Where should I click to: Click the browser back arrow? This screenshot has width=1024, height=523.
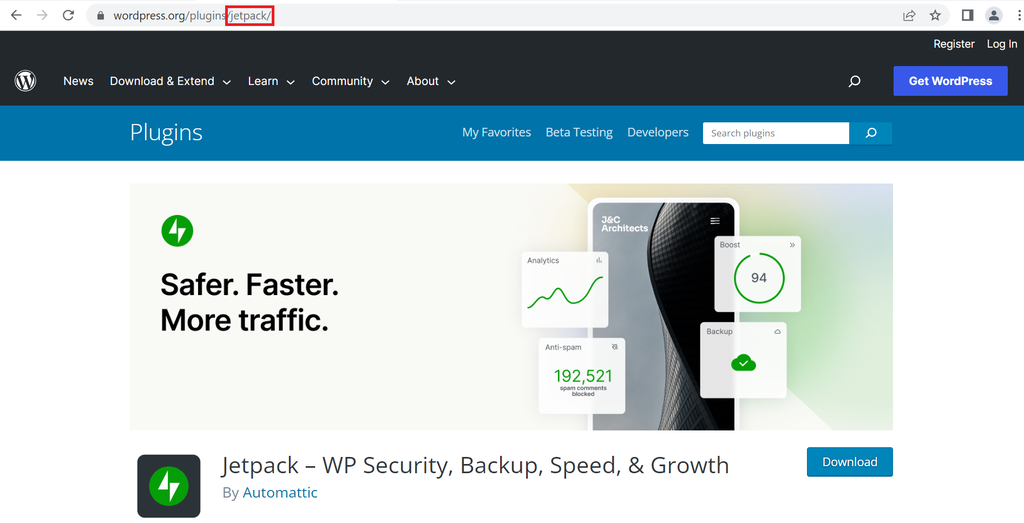pyautogui.click(x=16, y=15)
